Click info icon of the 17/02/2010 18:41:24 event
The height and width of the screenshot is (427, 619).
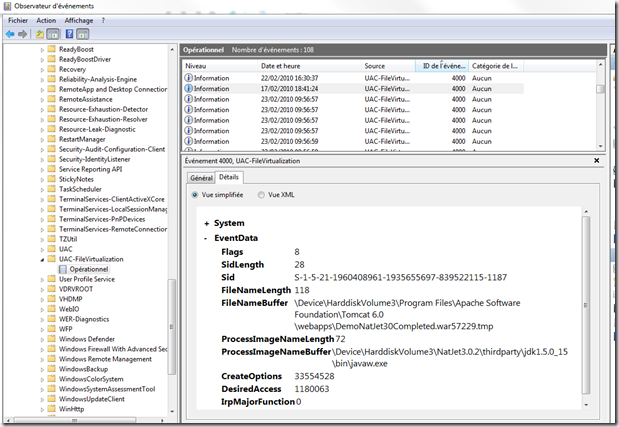point(189,88)
